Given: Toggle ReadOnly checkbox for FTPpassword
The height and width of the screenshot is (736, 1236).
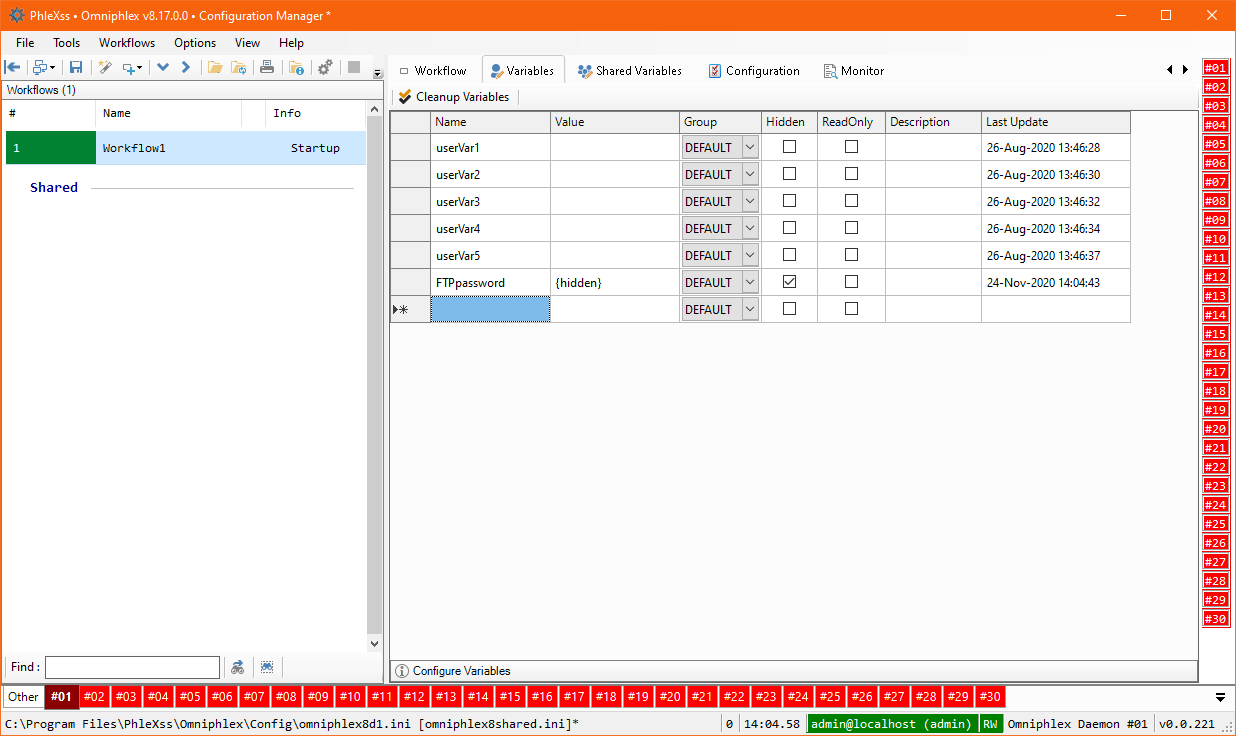Looking at the screenshot, I should coord(851,282).
